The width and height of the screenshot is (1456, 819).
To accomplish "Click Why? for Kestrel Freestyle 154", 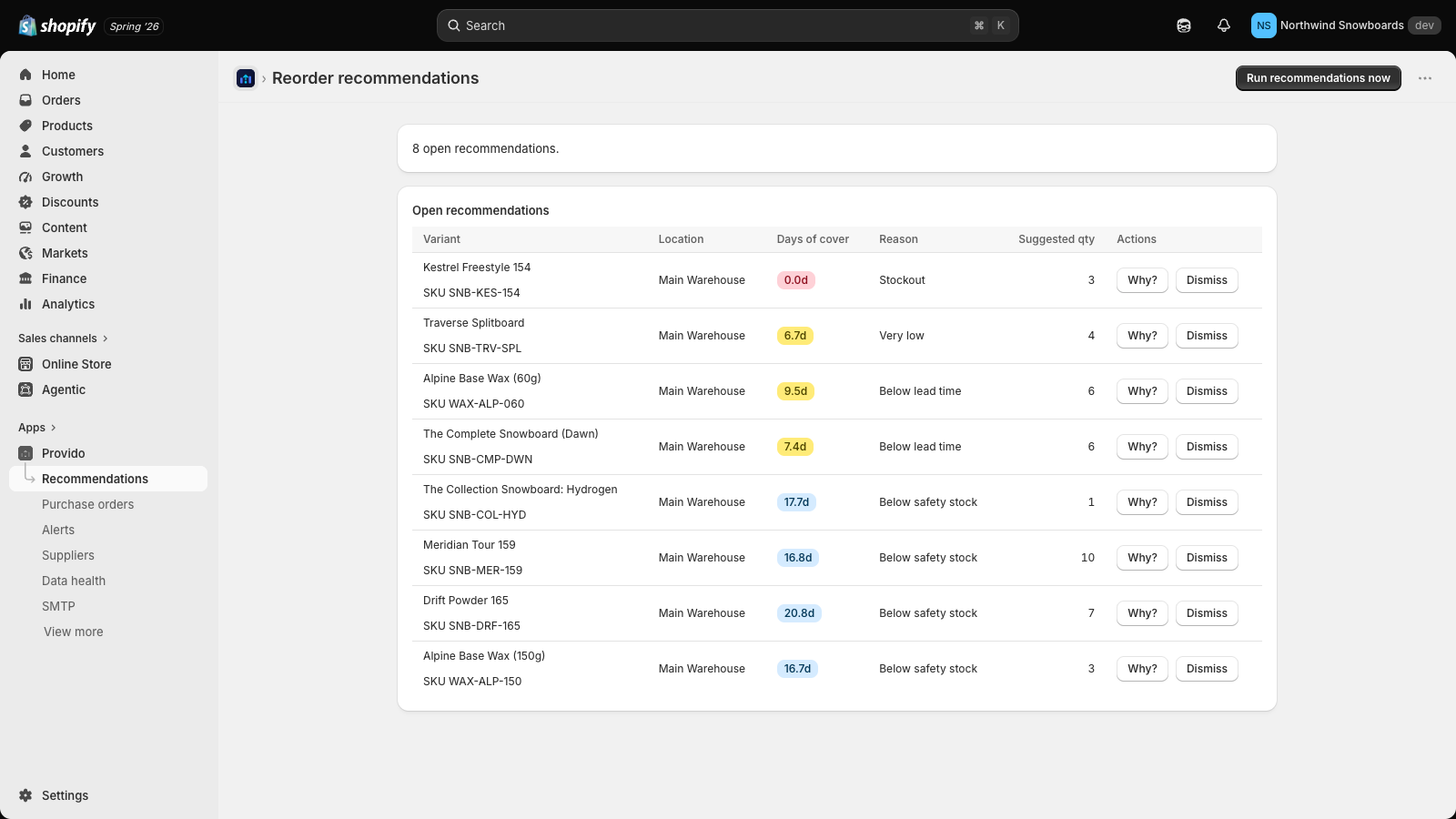I will (1142, 280).
